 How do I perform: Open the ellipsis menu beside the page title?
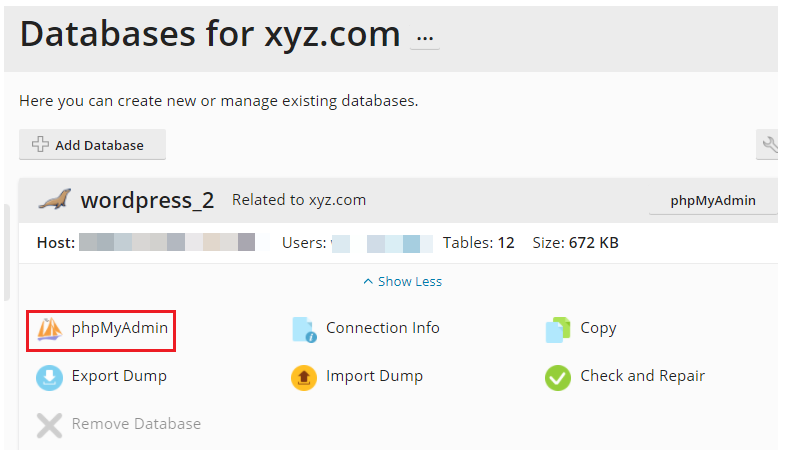[425, 38]
